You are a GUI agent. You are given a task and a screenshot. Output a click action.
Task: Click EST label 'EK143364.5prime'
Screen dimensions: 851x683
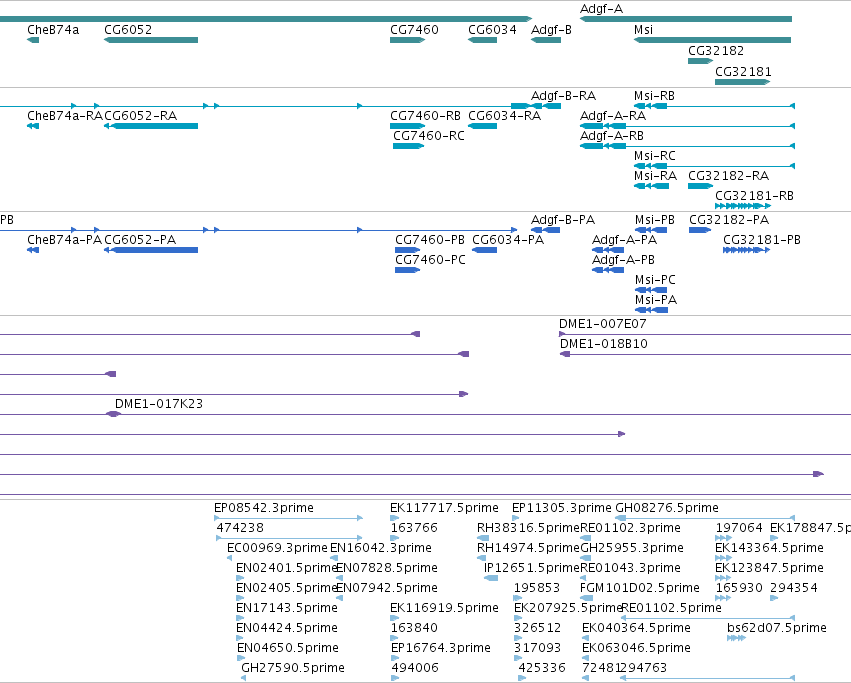click(x=770, y=548)
